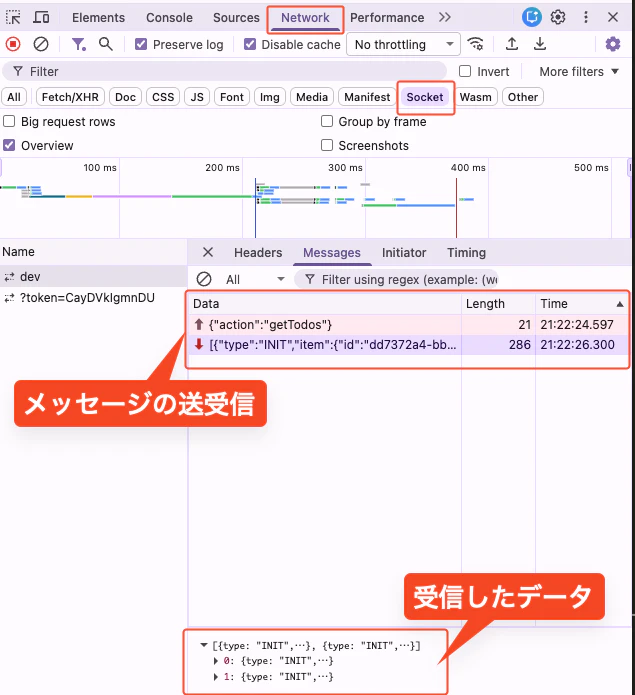This screenshot has height=695, width=635.
Task: Click the inspect element picker icon
Action: [x=13, y=17]
